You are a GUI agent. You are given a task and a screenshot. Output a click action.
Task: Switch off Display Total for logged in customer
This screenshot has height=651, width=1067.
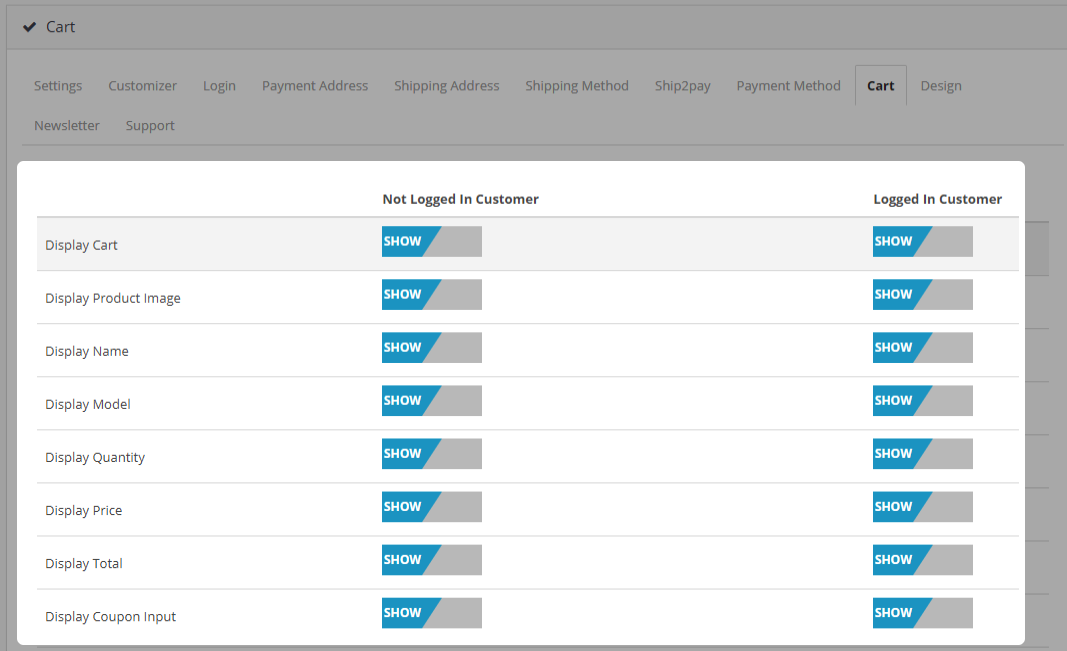(x=922, y=559)
